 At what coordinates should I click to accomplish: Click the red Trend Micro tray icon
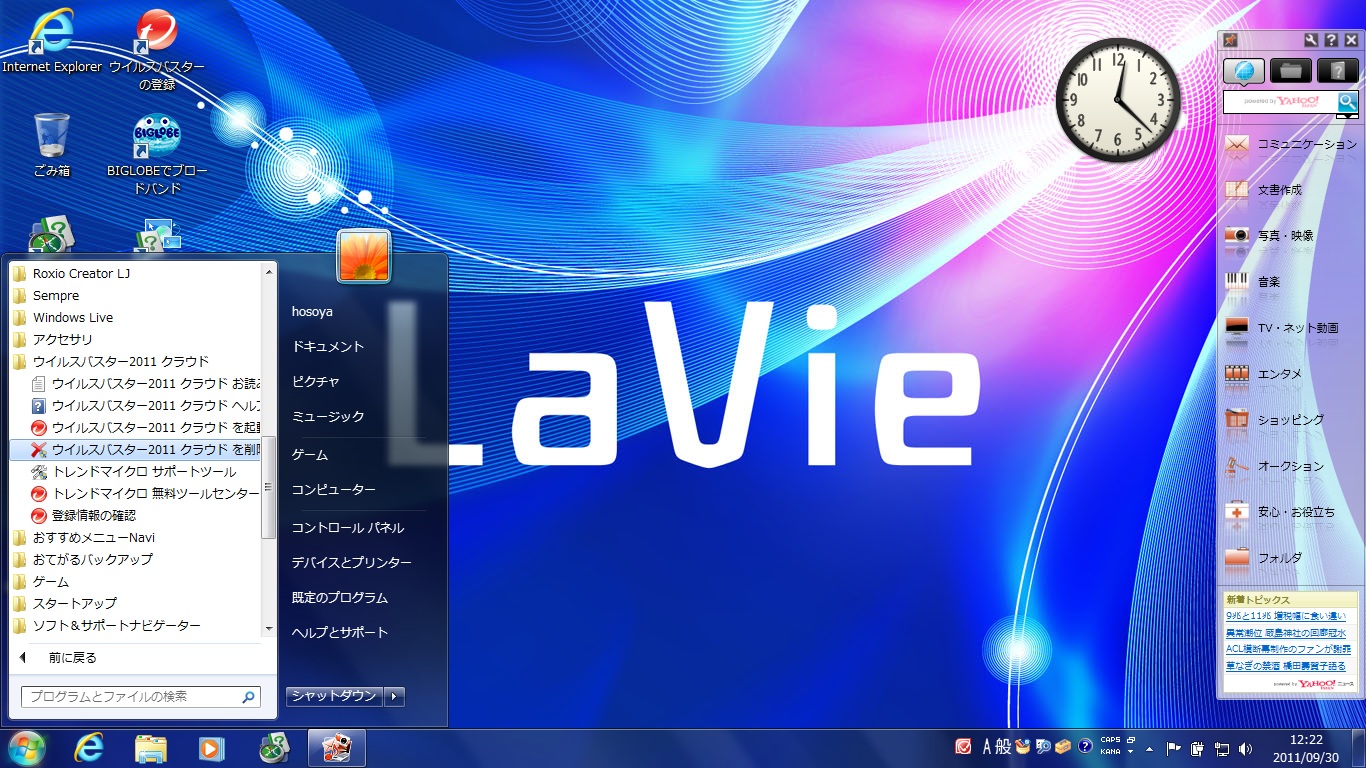click(964, 747)
